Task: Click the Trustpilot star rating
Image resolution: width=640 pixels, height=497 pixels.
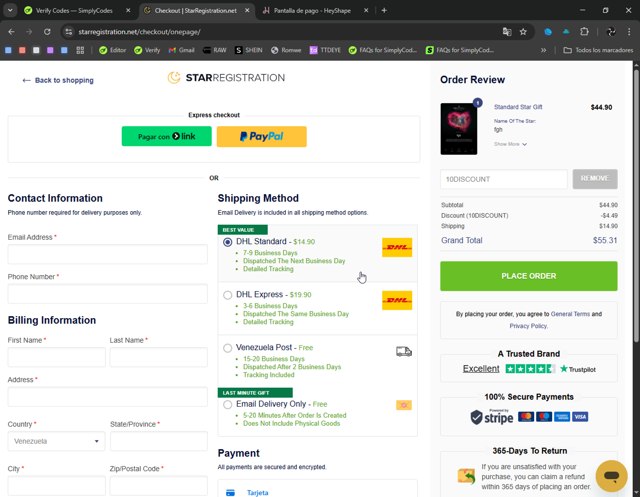Action: point(530,369)
